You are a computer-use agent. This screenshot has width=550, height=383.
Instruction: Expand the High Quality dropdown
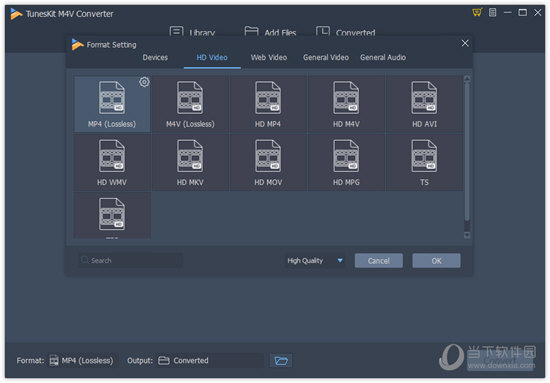point(315,261)
